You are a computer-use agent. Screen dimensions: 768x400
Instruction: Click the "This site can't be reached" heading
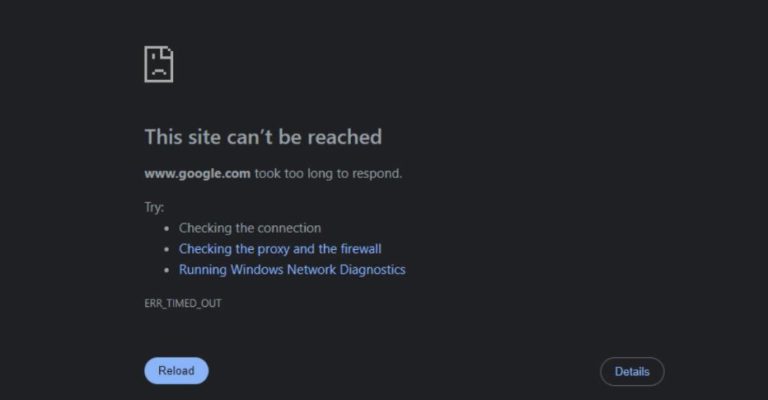[x=263, y=137]
